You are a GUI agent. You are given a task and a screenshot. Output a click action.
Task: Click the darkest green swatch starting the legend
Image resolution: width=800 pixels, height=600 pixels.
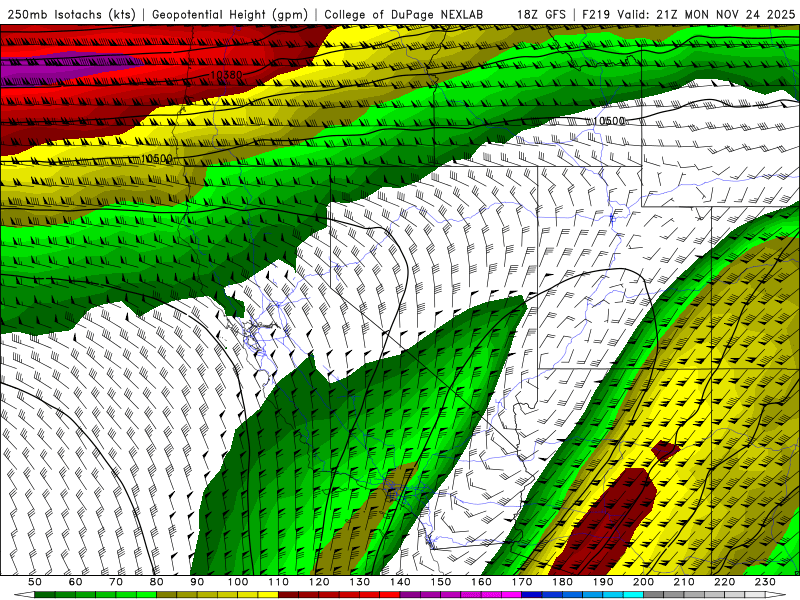[45, 594]
